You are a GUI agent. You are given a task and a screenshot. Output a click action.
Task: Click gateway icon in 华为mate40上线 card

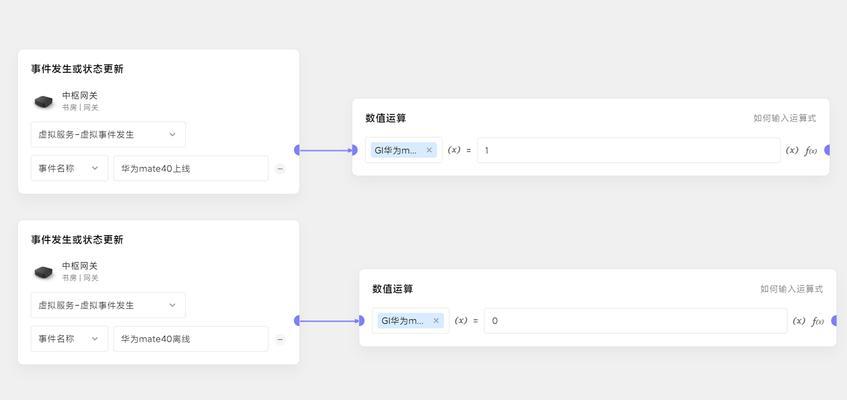(x=44, y=101)
